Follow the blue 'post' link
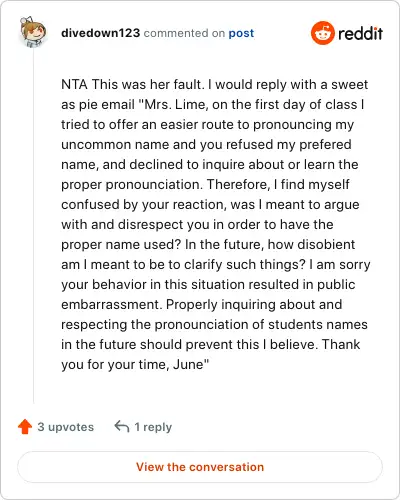Image resolution: width=400 pixels, height=500 pixels. (241, 33)
